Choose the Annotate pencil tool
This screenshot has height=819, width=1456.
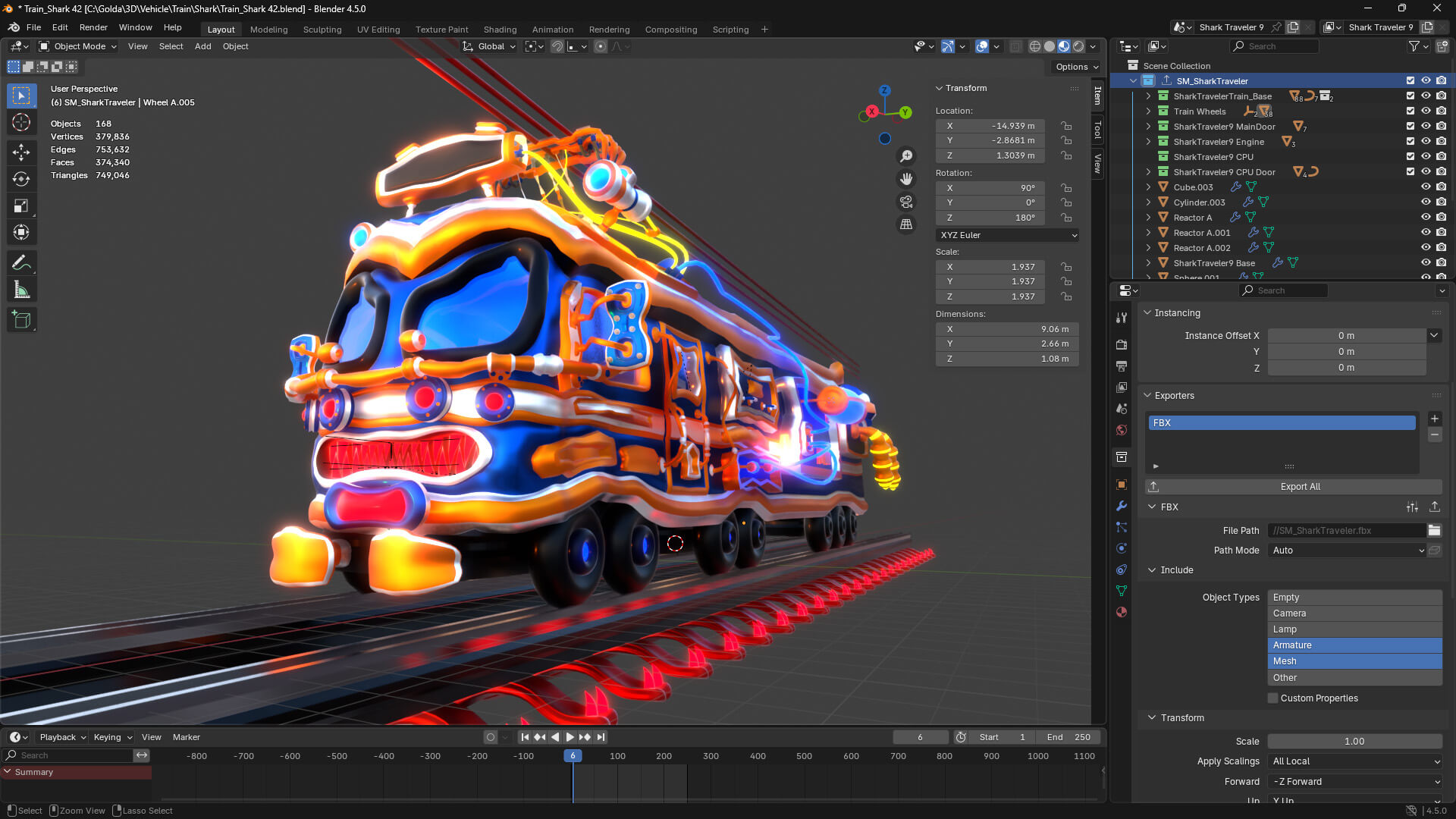(x=21, y=263)
